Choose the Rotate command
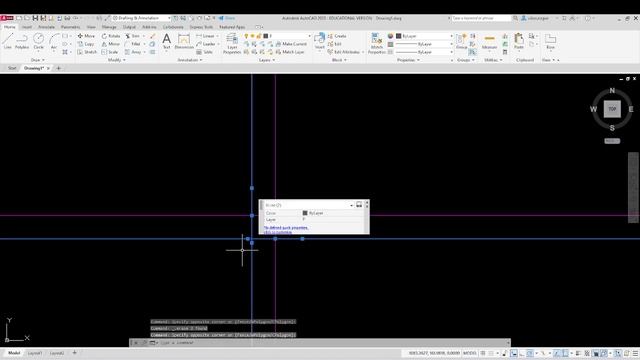Viewport: 640px width, 360px height. pos(111,36)
